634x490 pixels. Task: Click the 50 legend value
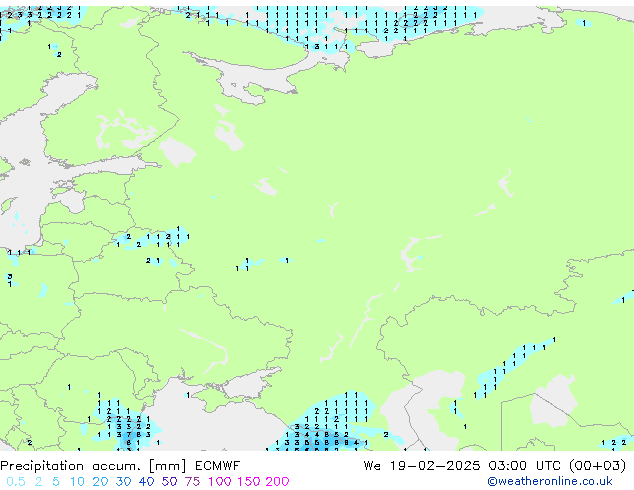[169, 482]
